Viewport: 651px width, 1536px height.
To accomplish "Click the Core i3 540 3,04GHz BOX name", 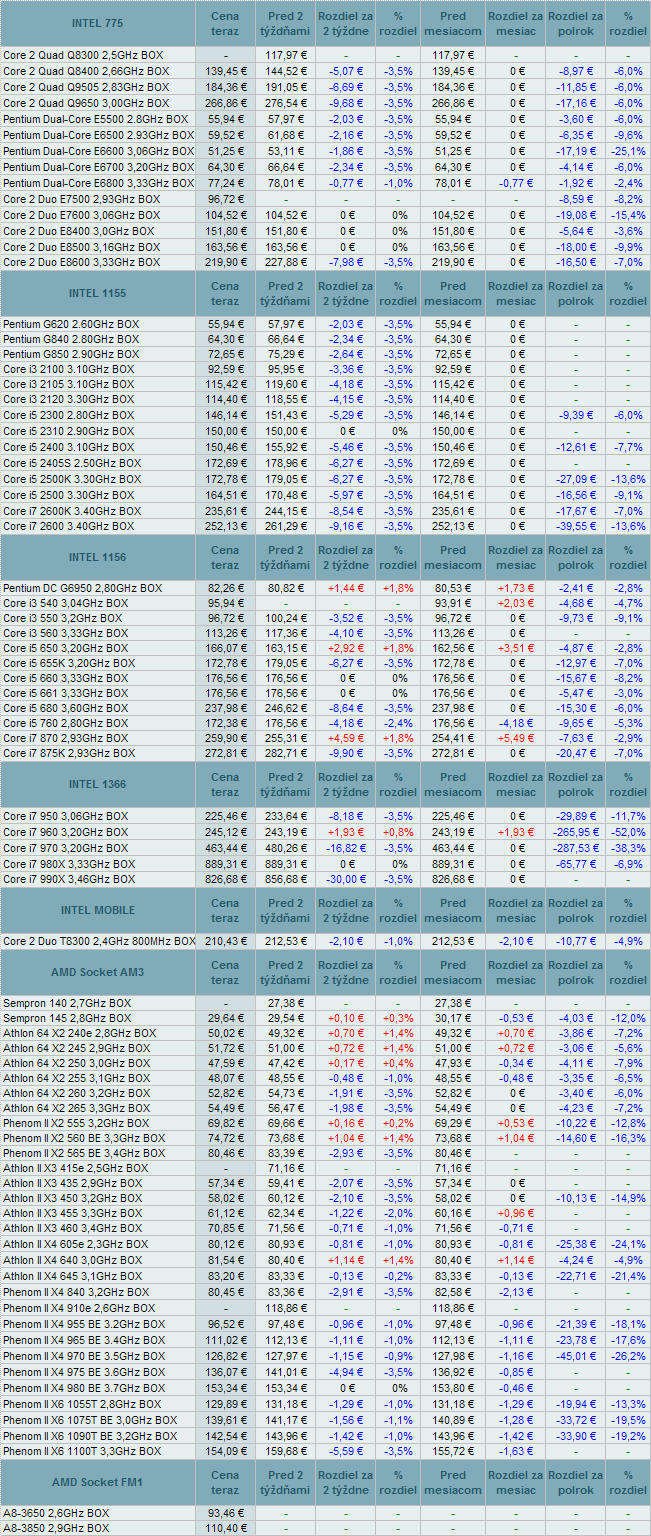I will (66, 603).
